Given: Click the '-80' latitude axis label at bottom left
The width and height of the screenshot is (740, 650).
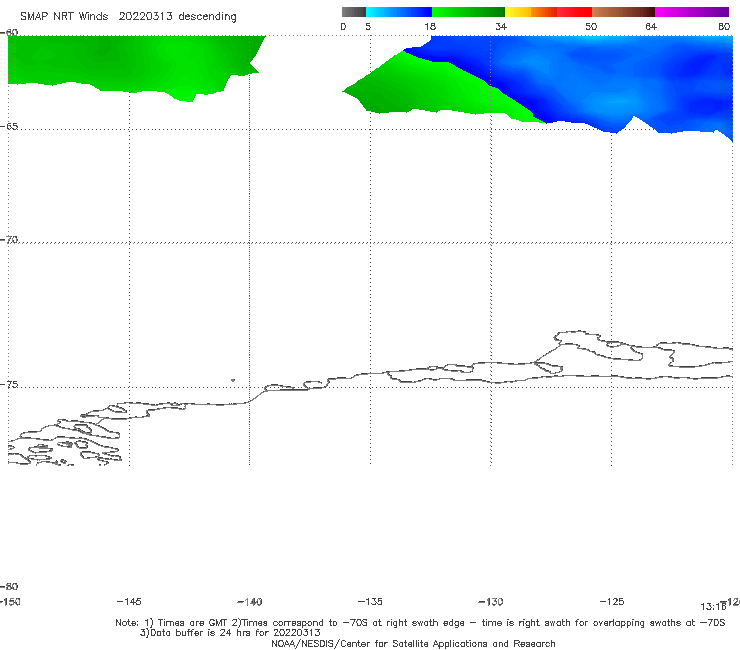Looking at the screenshot, I should (9, 586).
